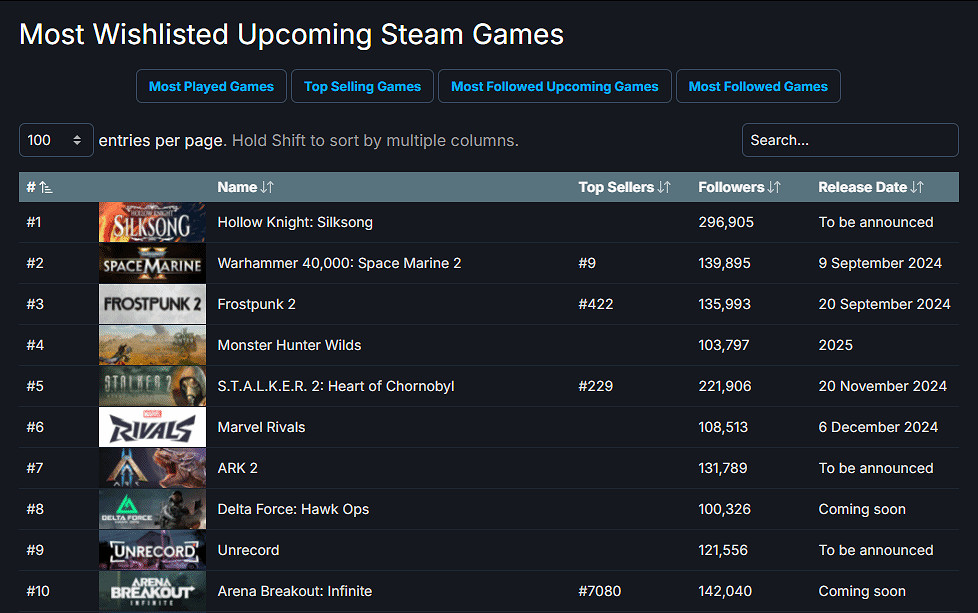Open the entries per page selector

pos(55,140)
